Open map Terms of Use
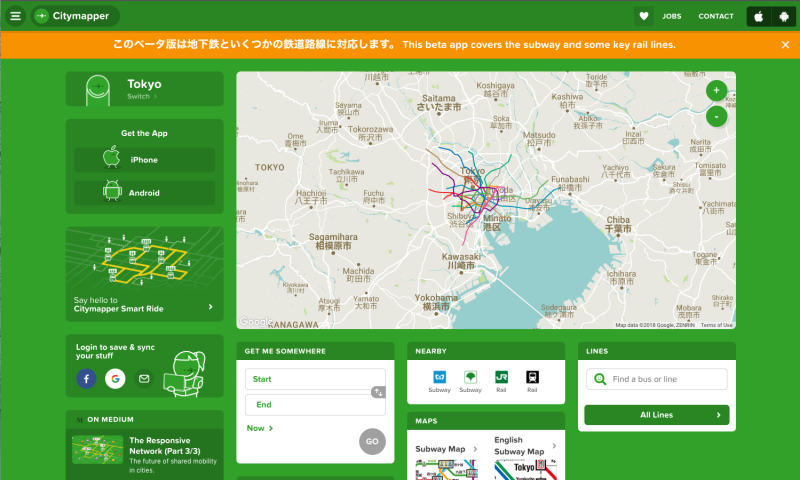 [x=716, y=325]
